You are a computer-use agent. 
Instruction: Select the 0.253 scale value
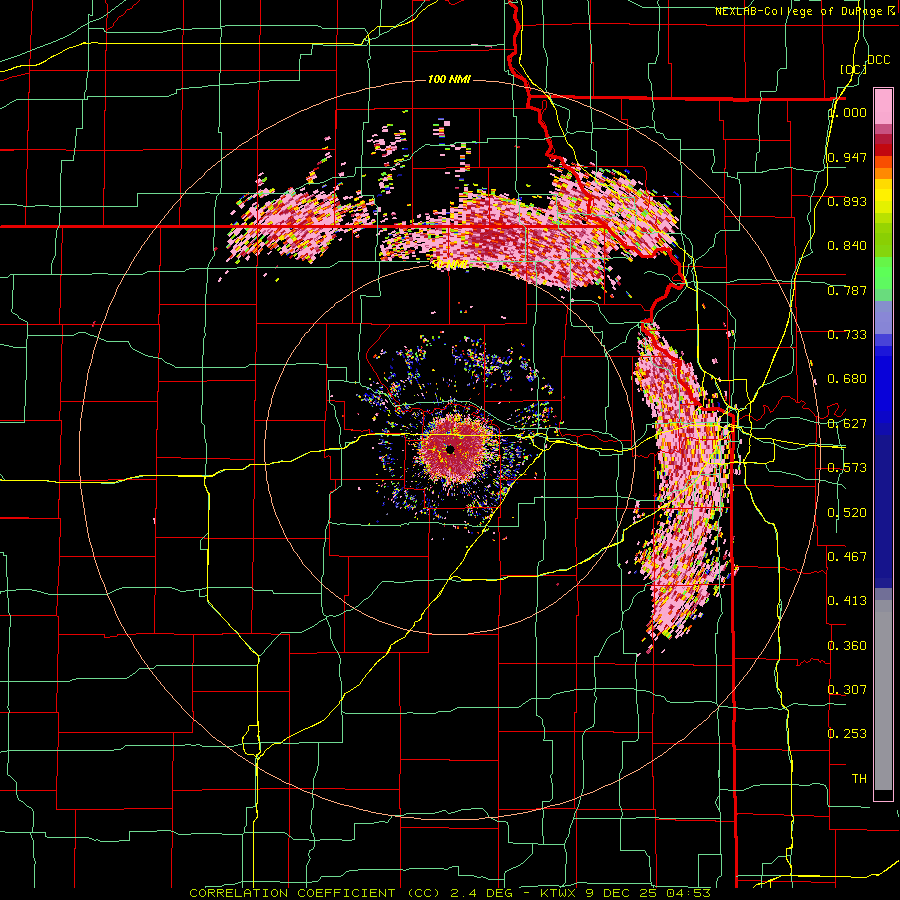click(847, 734)
